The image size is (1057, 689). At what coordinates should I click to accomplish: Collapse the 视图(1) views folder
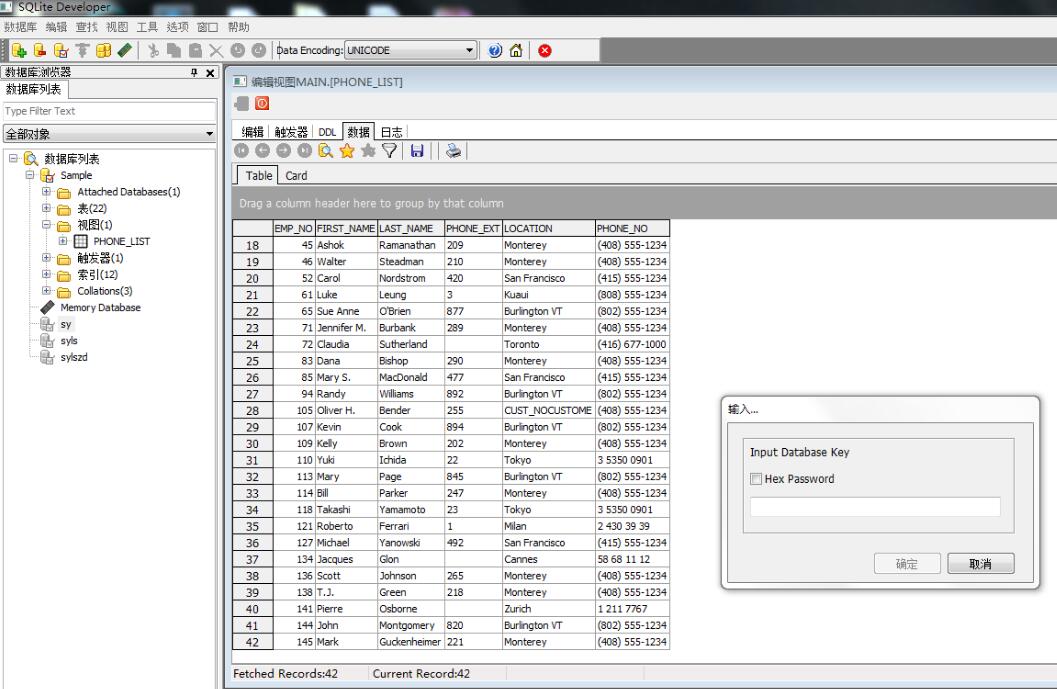(47, 224)
